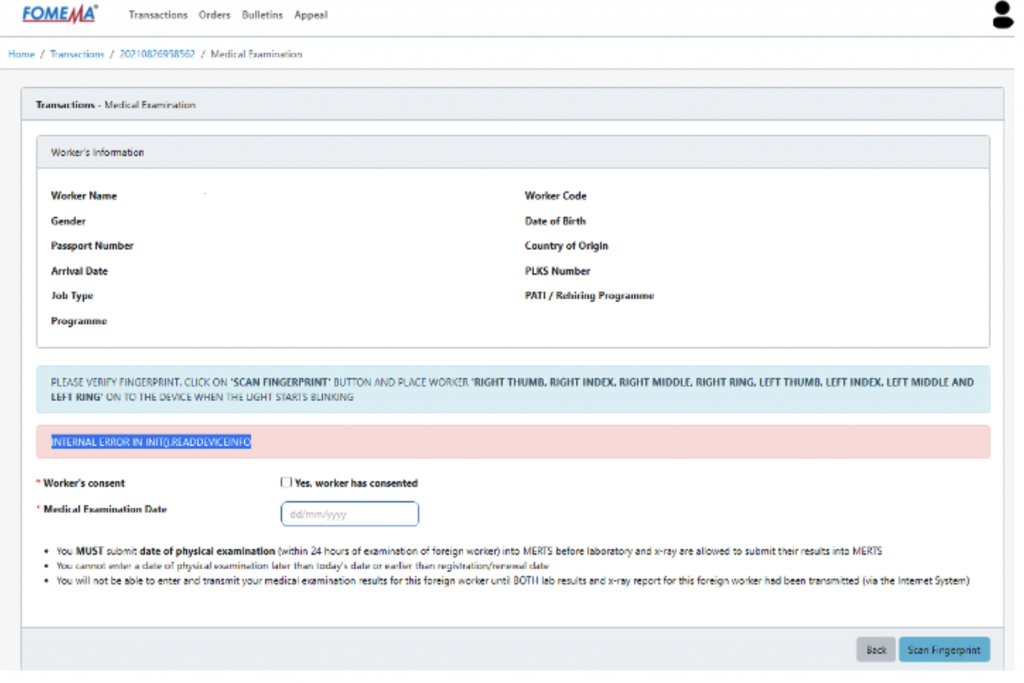Screen dimensions: 1024x683
Task: Open the user profile icon
Action: point(1002,16)
